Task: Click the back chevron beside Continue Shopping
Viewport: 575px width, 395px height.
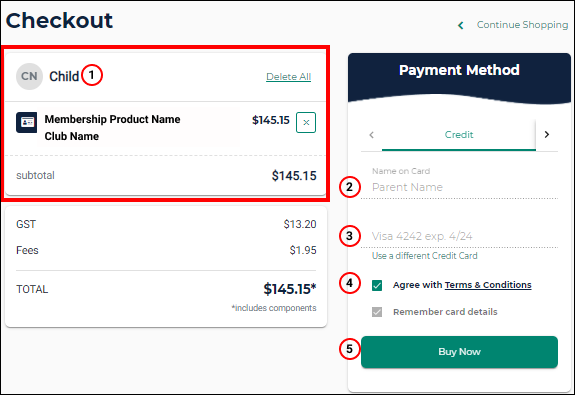Action: coord(461,25)
